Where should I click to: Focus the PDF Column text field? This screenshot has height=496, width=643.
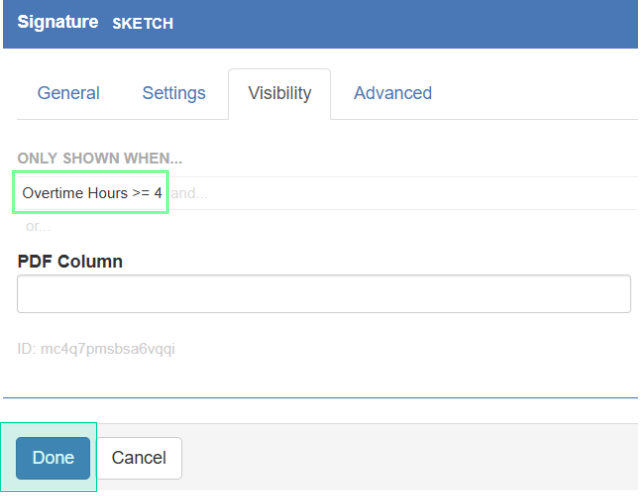(324, 294)
